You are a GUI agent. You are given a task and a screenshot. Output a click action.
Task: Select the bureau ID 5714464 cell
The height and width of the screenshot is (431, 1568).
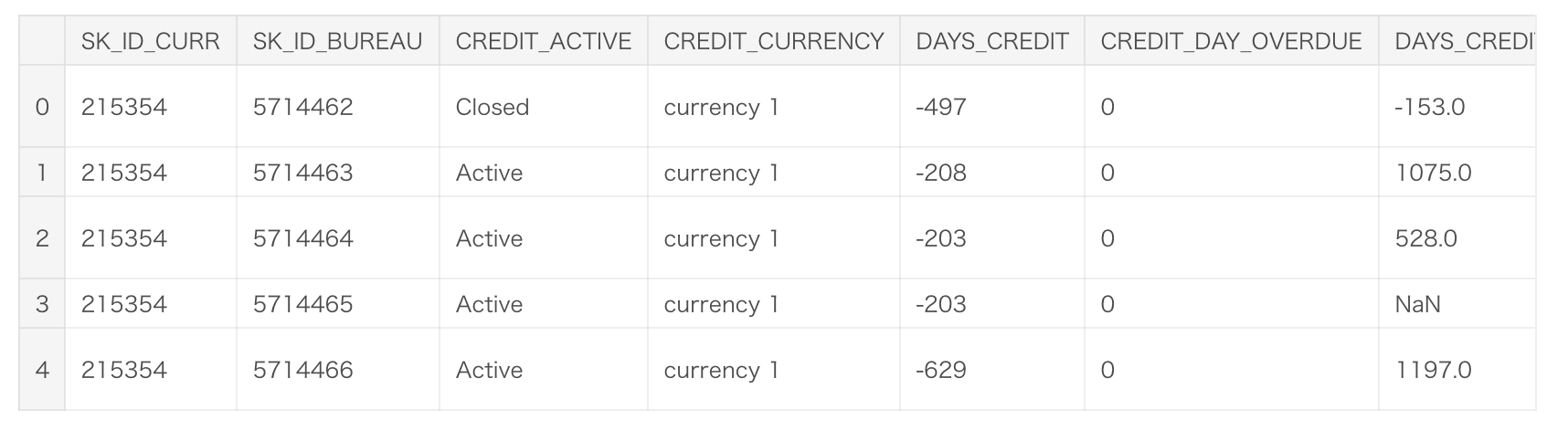point(302,238)
